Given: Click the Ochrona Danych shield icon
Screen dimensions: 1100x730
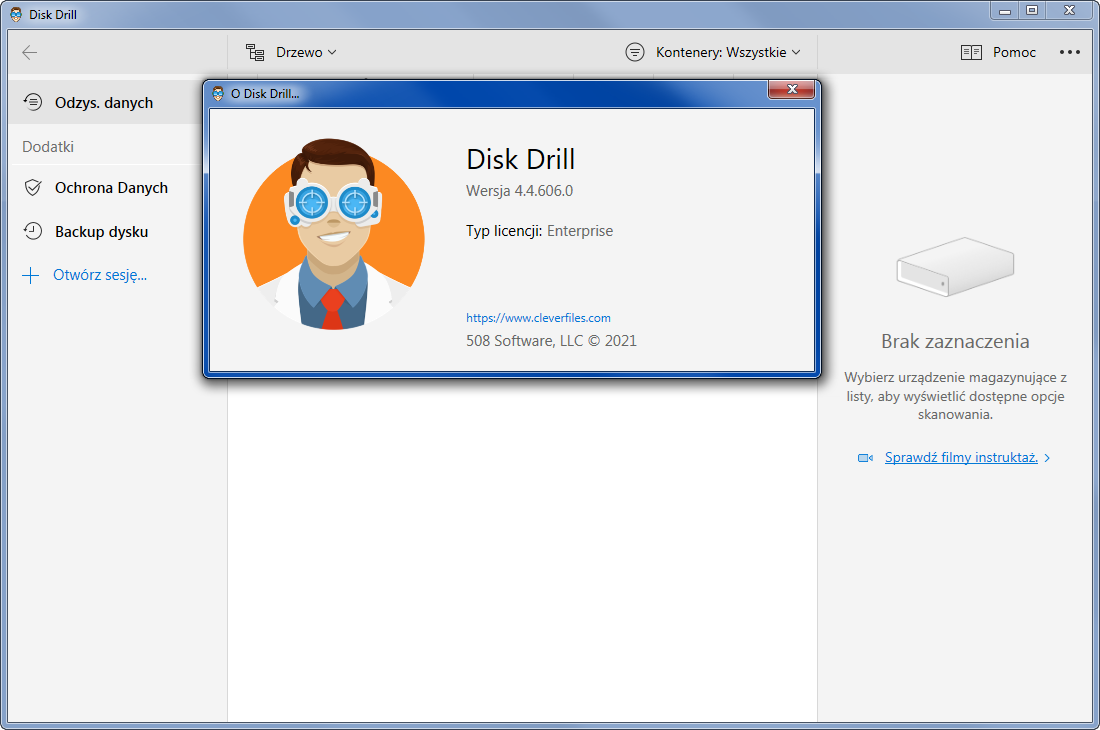Looking at the screenshot, I should (32, 188).
